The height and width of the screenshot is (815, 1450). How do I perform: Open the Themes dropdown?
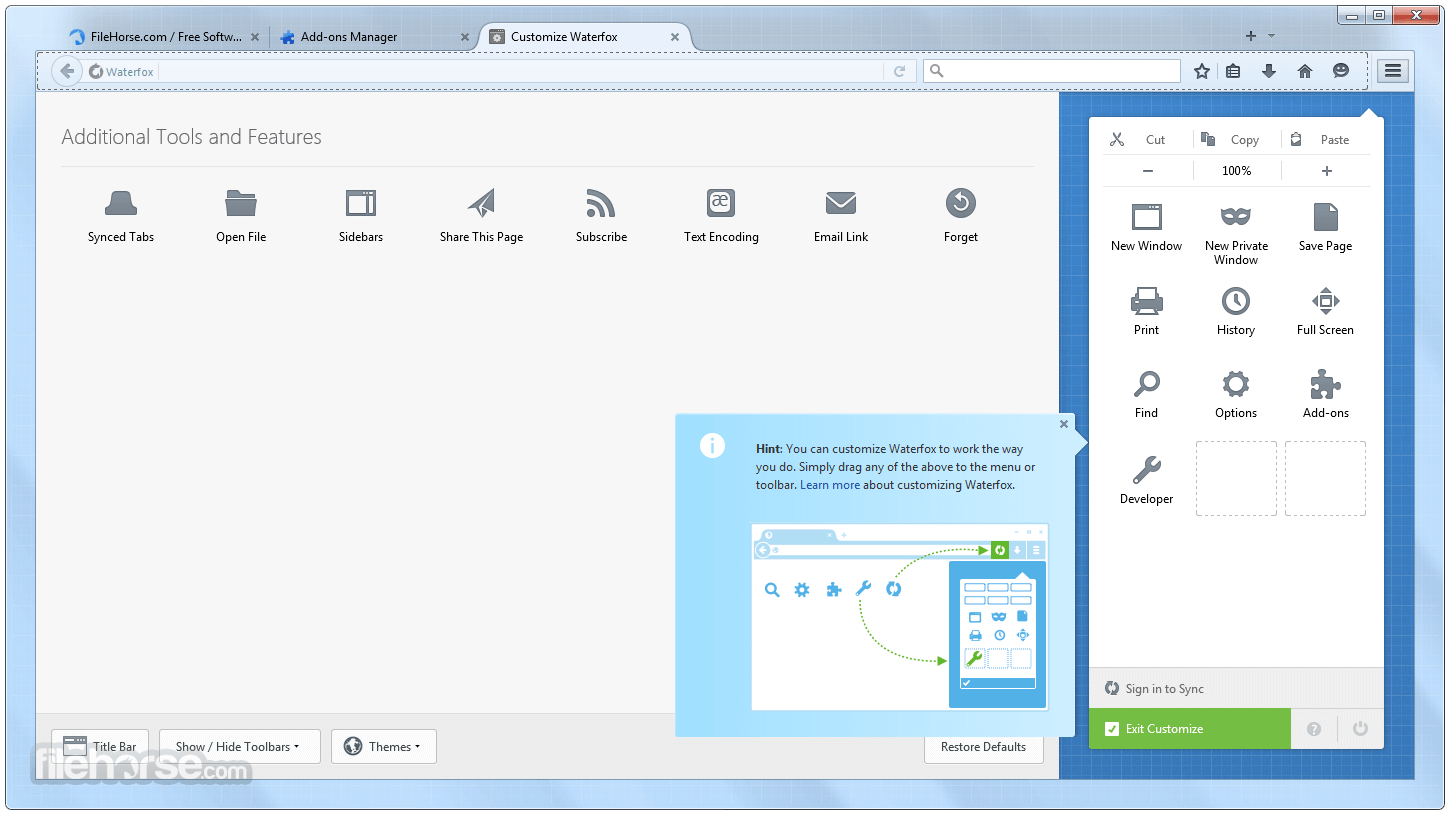pyautogui.click(x=384, y=747)
